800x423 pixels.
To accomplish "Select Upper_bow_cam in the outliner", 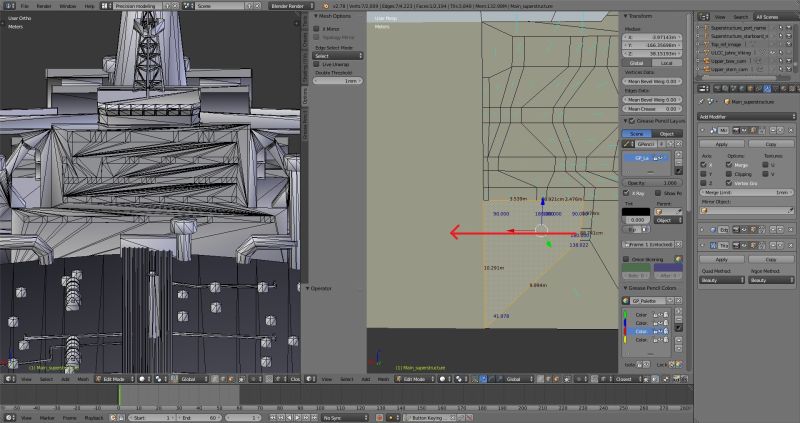I will (x=730, y=61).
